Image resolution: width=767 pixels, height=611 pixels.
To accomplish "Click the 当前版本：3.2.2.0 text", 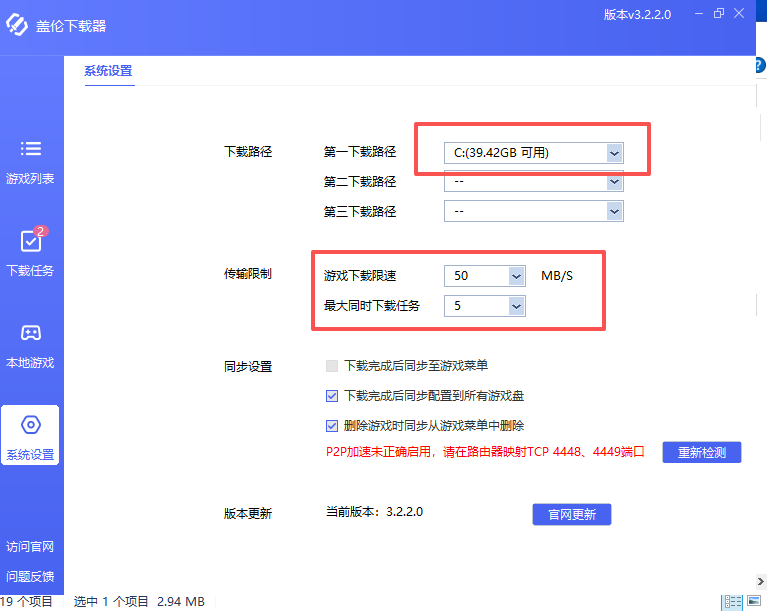I will point(375,512).
